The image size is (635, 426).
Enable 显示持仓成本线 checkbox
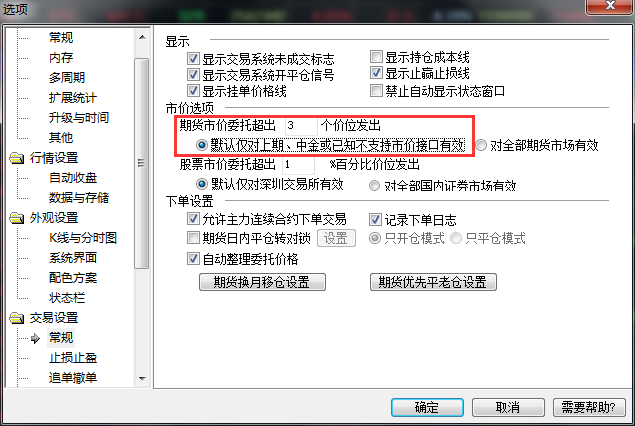click(376, 57)
